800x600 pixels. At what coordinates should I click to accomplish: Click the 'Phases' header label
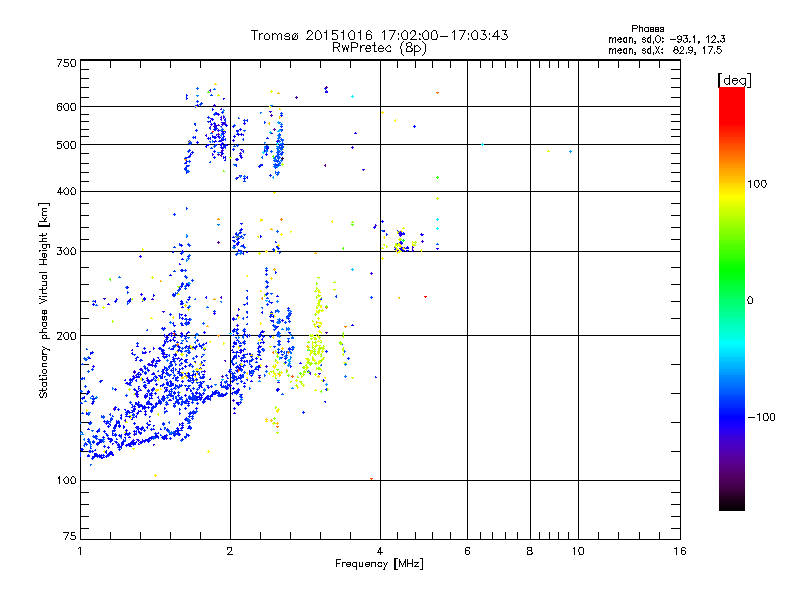tap(647, 29)
